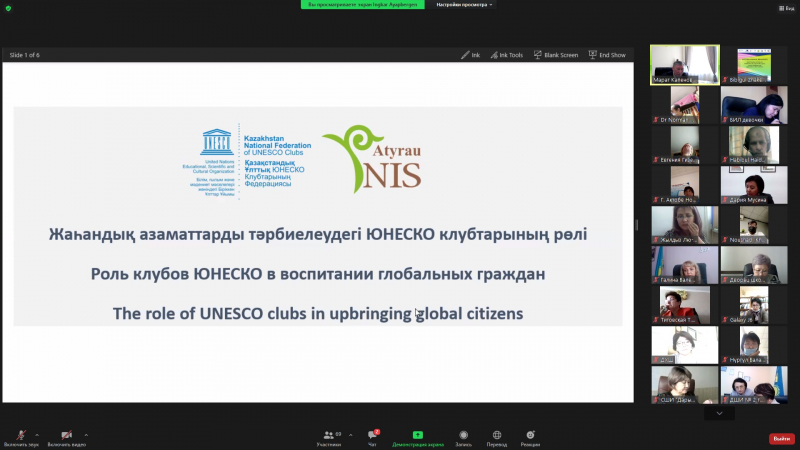This screenshot has width=800, height=450.
Task: Select the Ink pen tool
Action: (470, 55)
